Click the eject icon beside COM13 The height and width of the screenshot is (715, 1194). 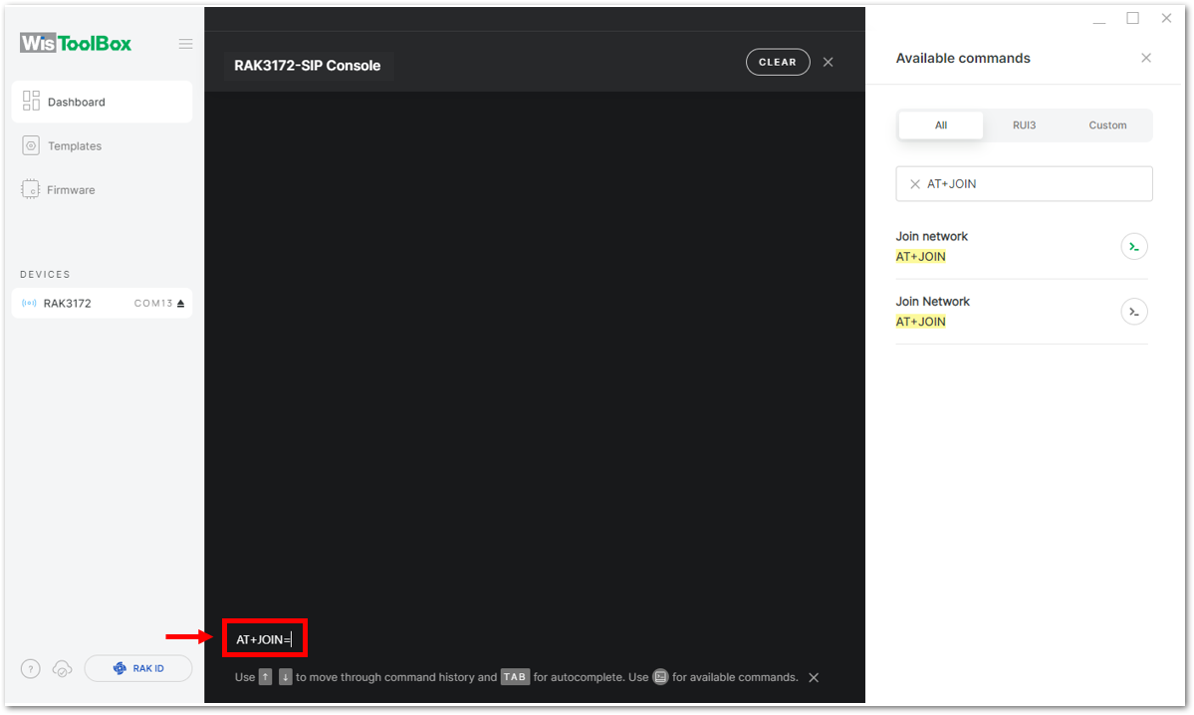click(x=180, y=303)
